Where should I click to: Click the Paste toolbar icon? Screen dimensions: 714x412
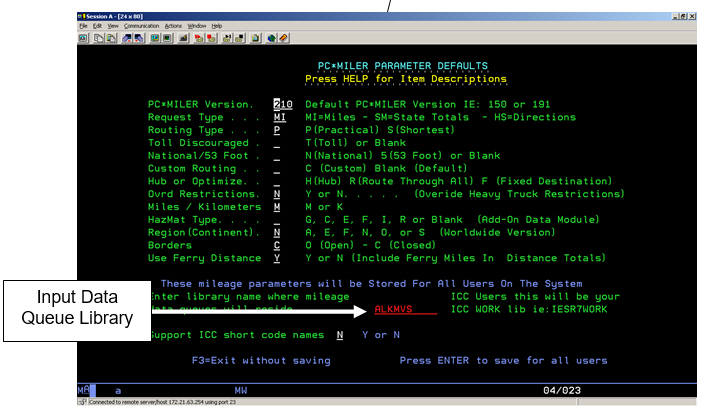point(111,38)
